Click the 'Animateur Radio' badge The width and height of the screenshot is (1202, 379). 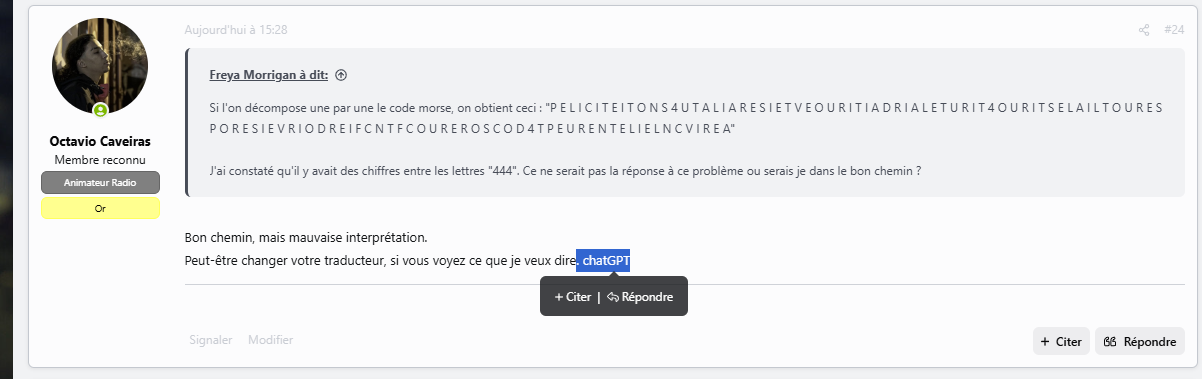click(100, 183)
